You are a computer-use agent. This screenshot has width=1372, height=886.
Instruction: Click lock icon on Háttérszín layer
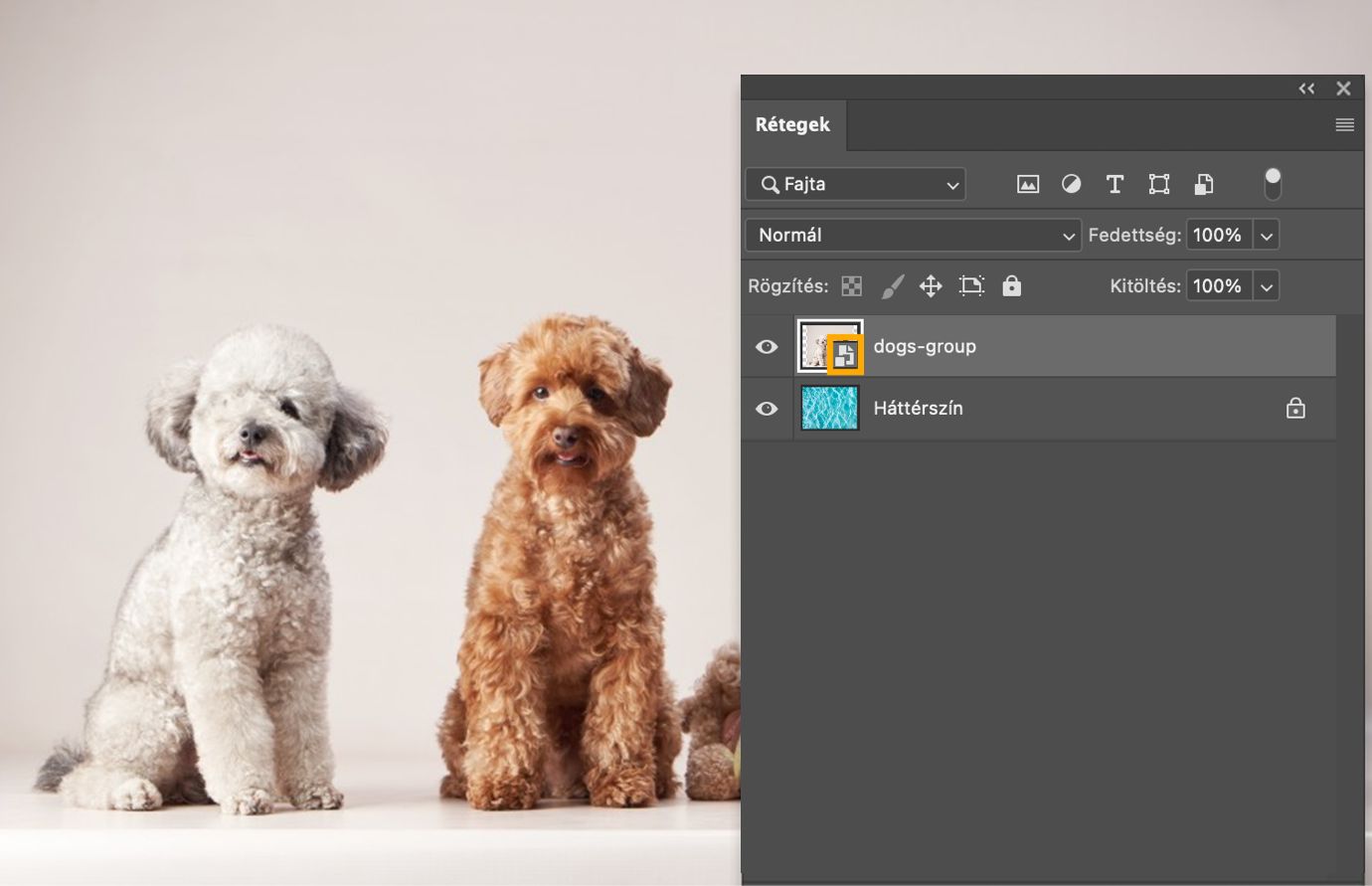click(x=1295, y=408)
